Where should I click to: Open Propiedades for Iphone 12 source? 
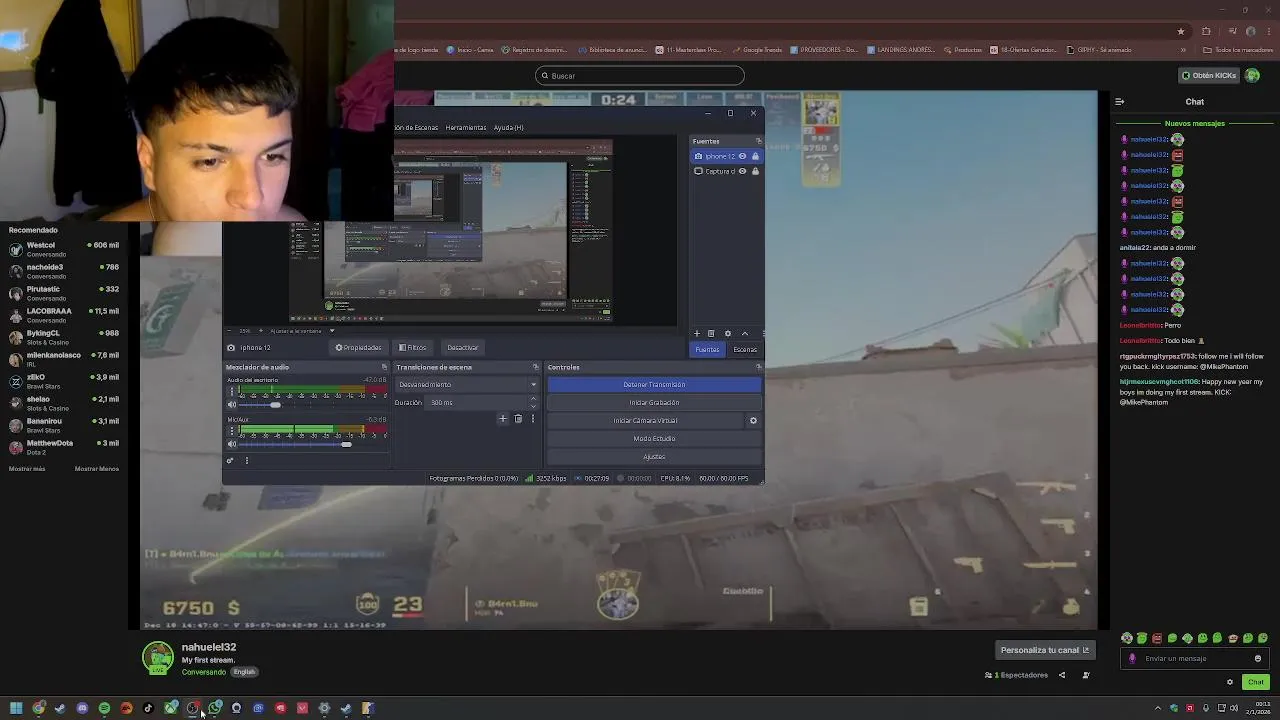click(358, 347)
